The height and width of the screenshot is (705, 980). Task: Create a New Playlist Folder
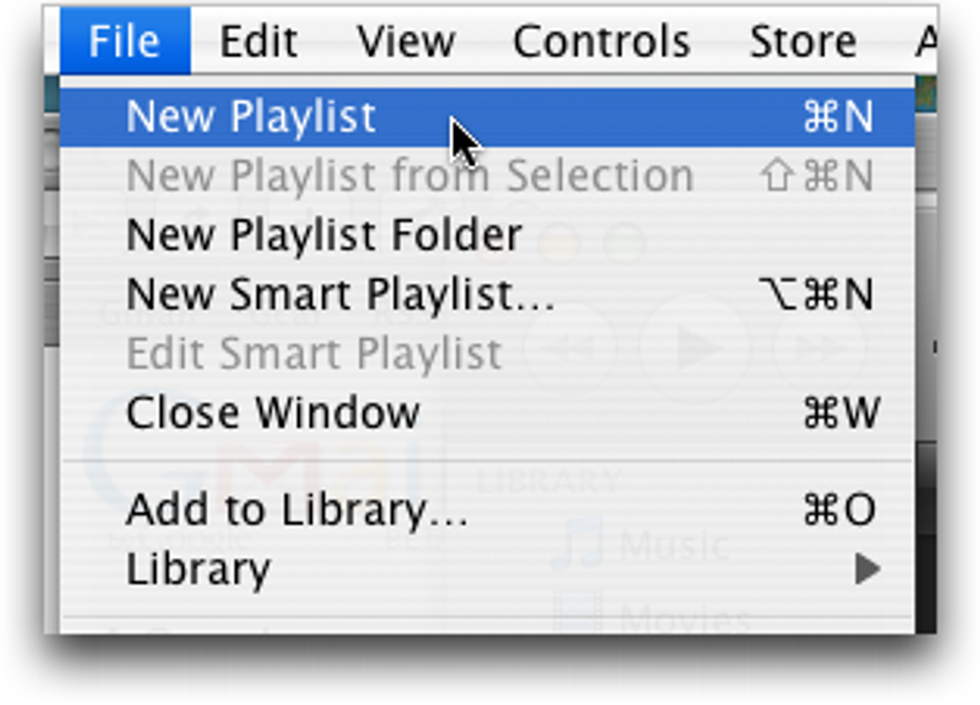click(x=324, y=235)
